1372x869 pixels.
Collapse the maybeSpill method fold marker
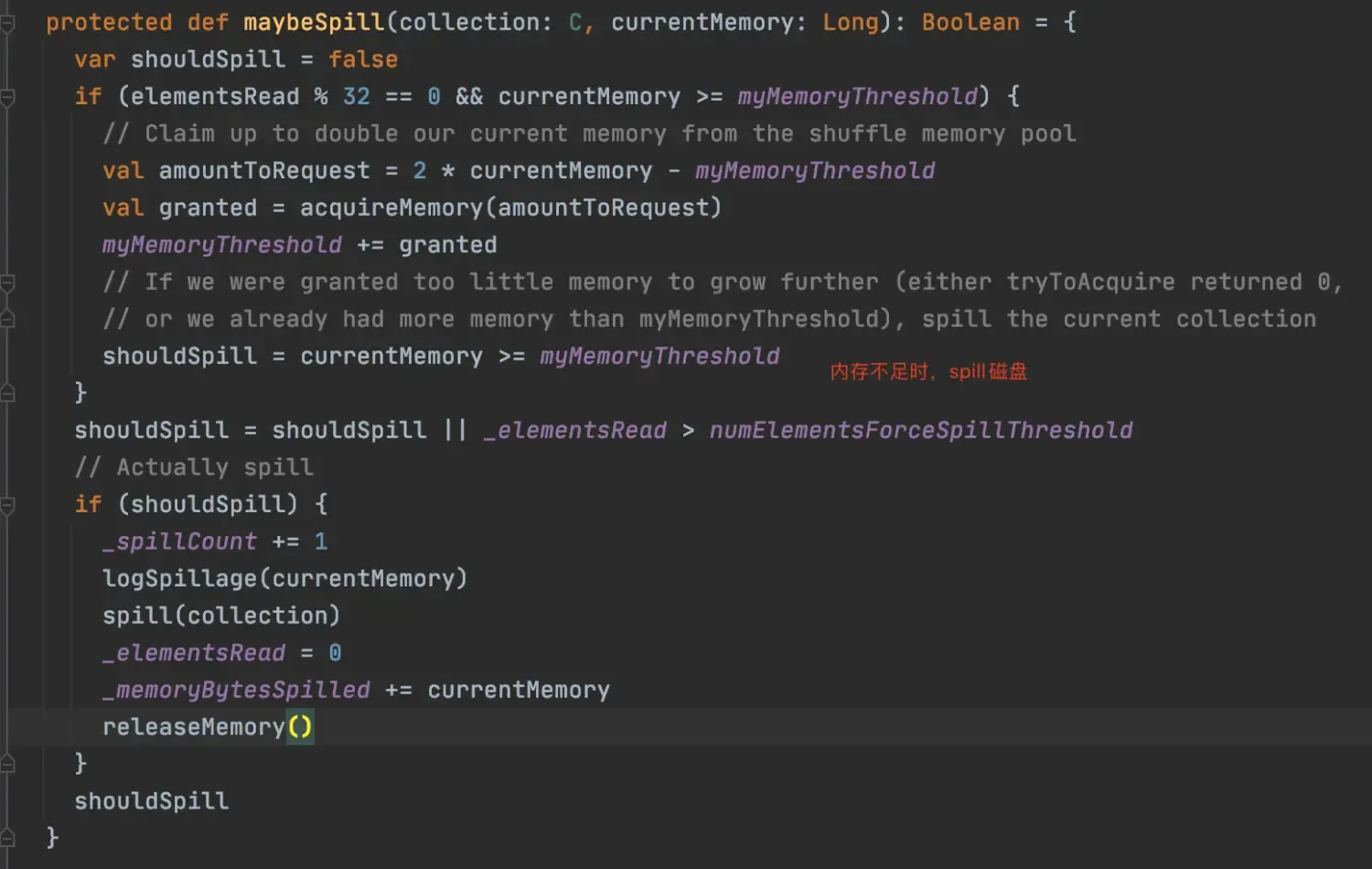point(7,23)
